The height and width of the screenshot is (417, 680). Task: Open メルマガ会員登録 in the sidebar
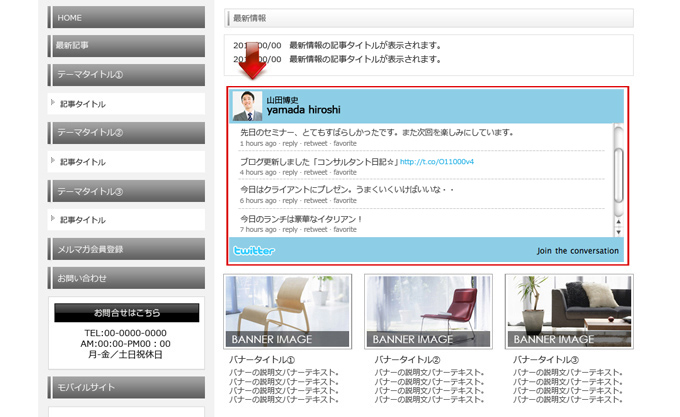click(x=126, y=249)
